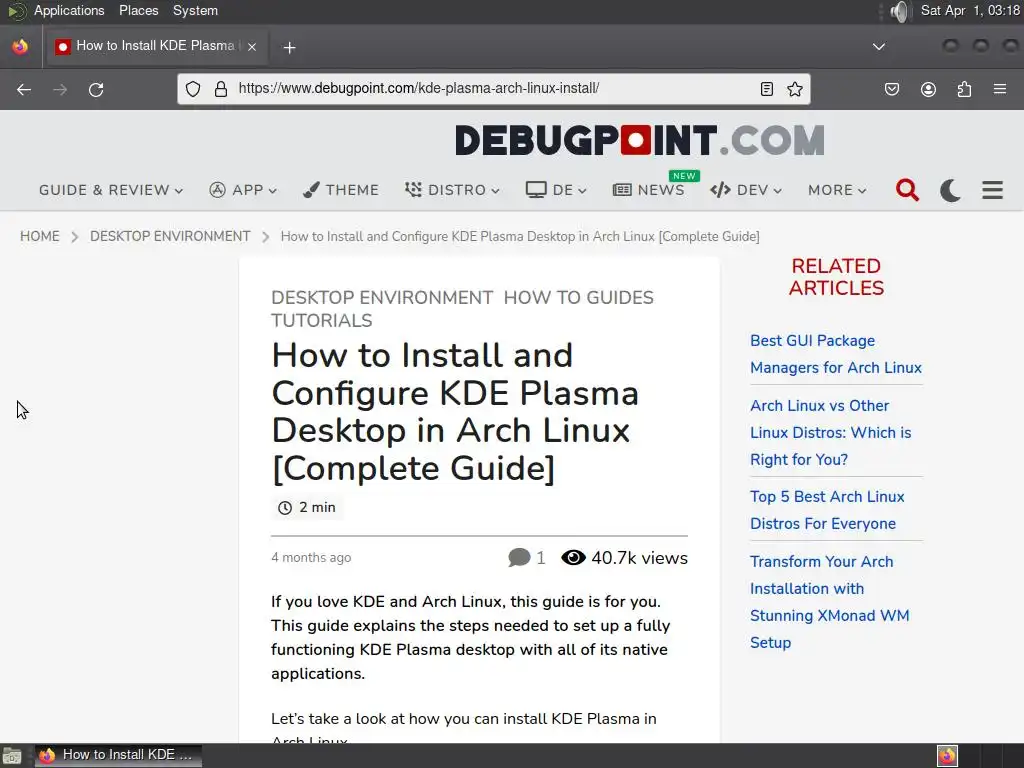Bookmark this page with the star icon

795,89
